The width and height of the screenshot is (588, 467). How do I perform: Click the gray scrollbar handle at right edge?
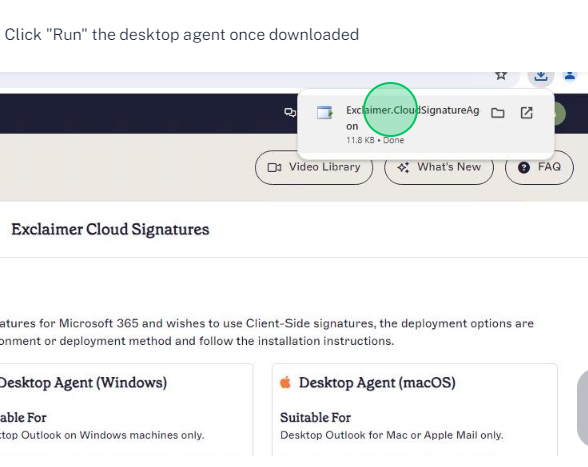click(582, 409)
